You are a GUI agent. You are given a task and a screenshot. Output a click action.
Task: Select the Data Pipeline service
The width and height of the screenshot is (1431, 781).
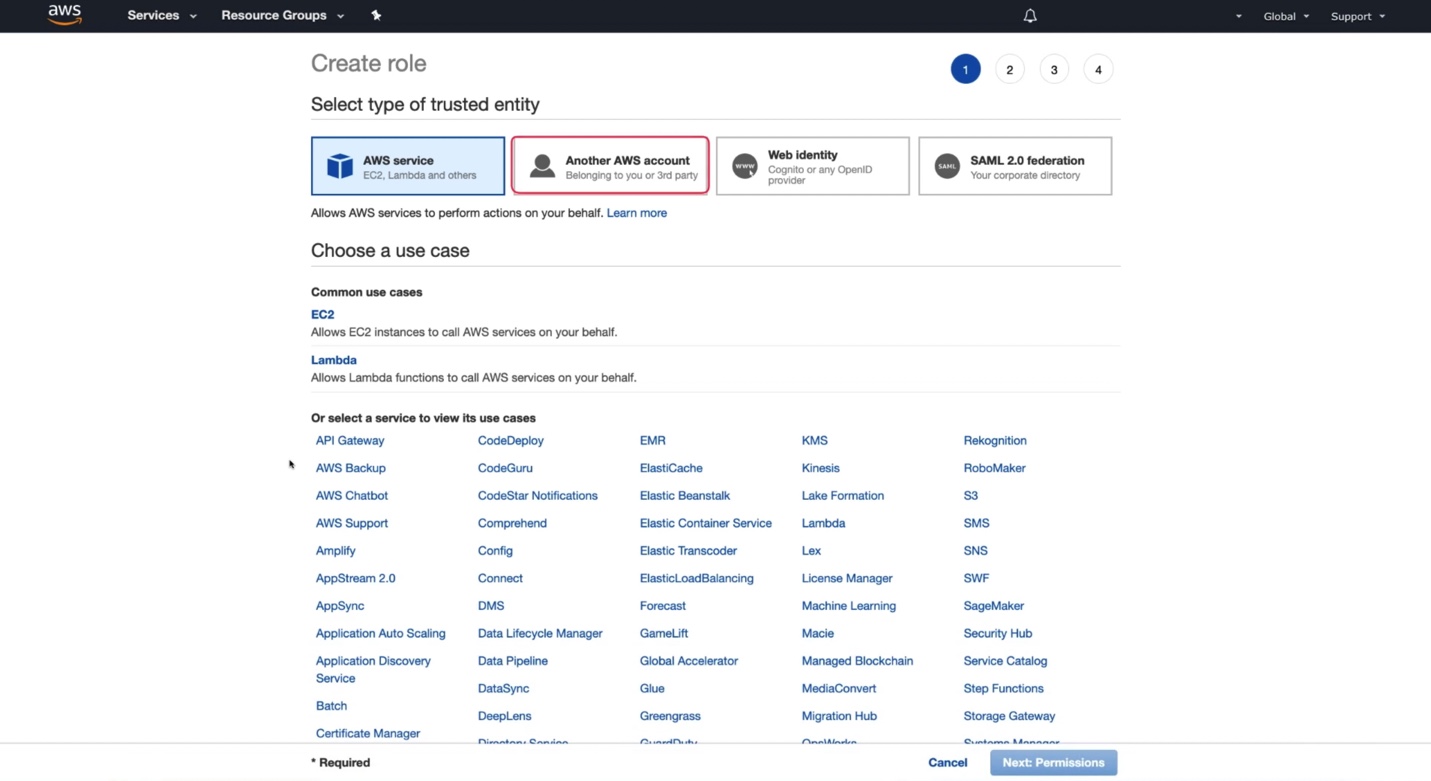click(513, 661)
